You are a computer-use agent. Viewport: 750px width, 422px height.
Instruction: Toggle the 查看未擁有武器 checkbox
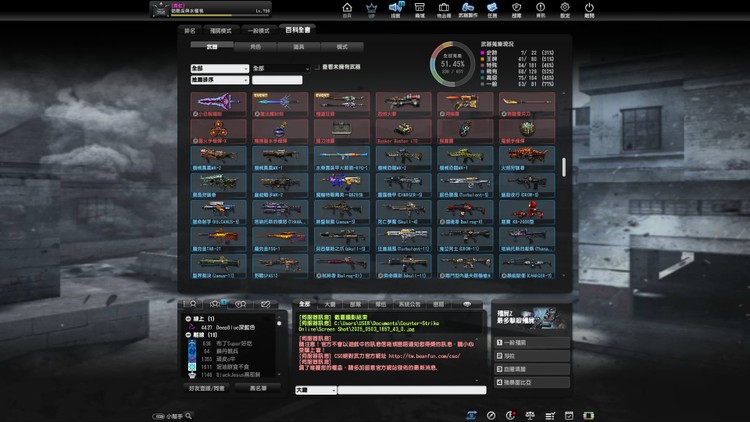[317, 67]
